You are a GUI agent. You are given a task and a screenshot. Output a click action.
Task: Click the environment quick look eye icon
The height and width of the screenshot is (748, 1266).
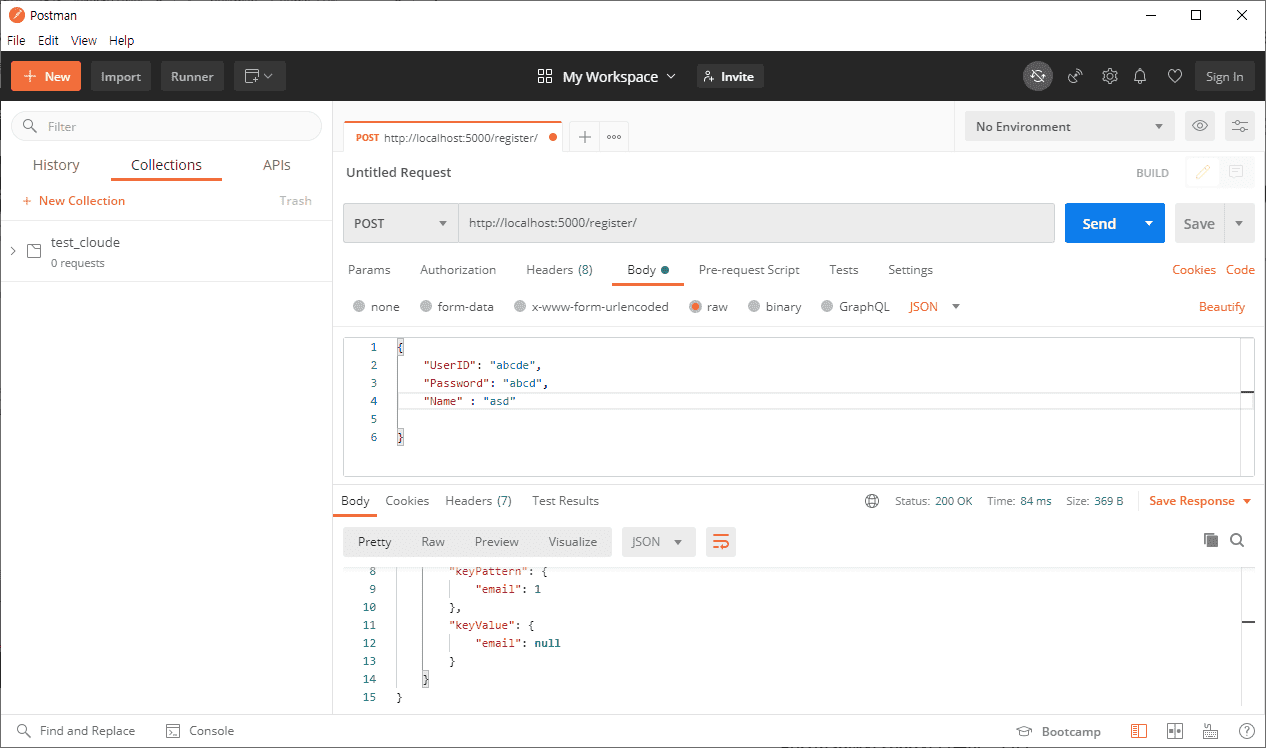(1200, 126)
